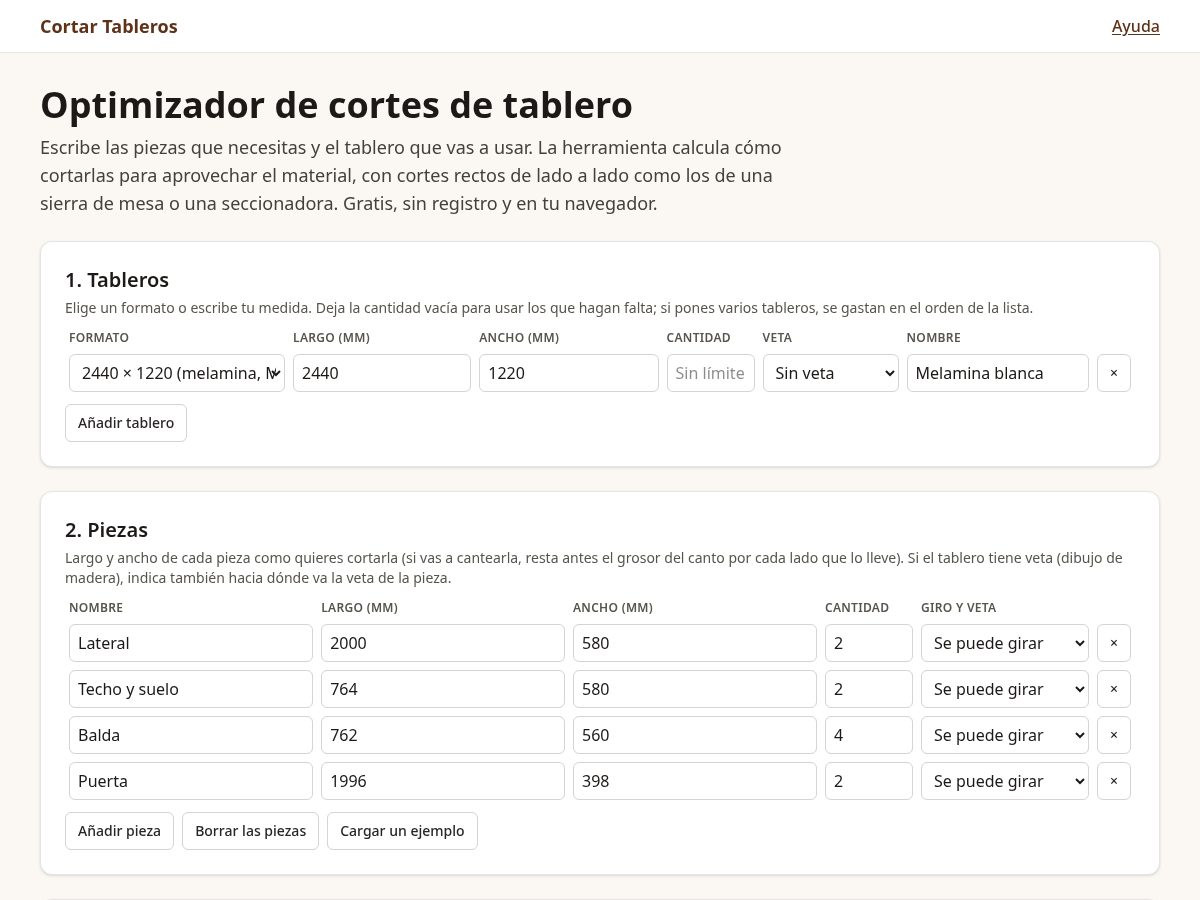Open the Giro y veta dropdown for Puerta
The width and height of the screenshot is (1200, 900).
coord(1005,781)
